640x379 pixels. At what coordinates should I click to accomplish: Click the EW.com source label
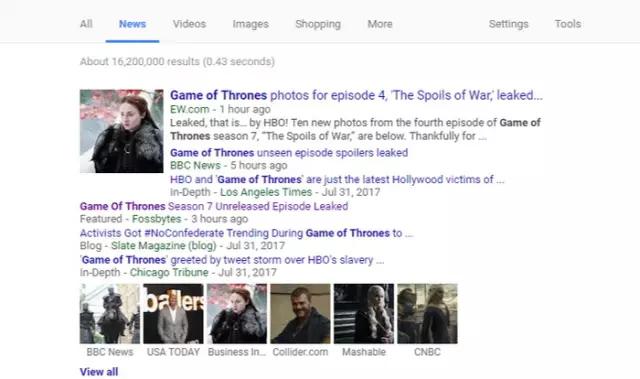[x=189, y=109]
